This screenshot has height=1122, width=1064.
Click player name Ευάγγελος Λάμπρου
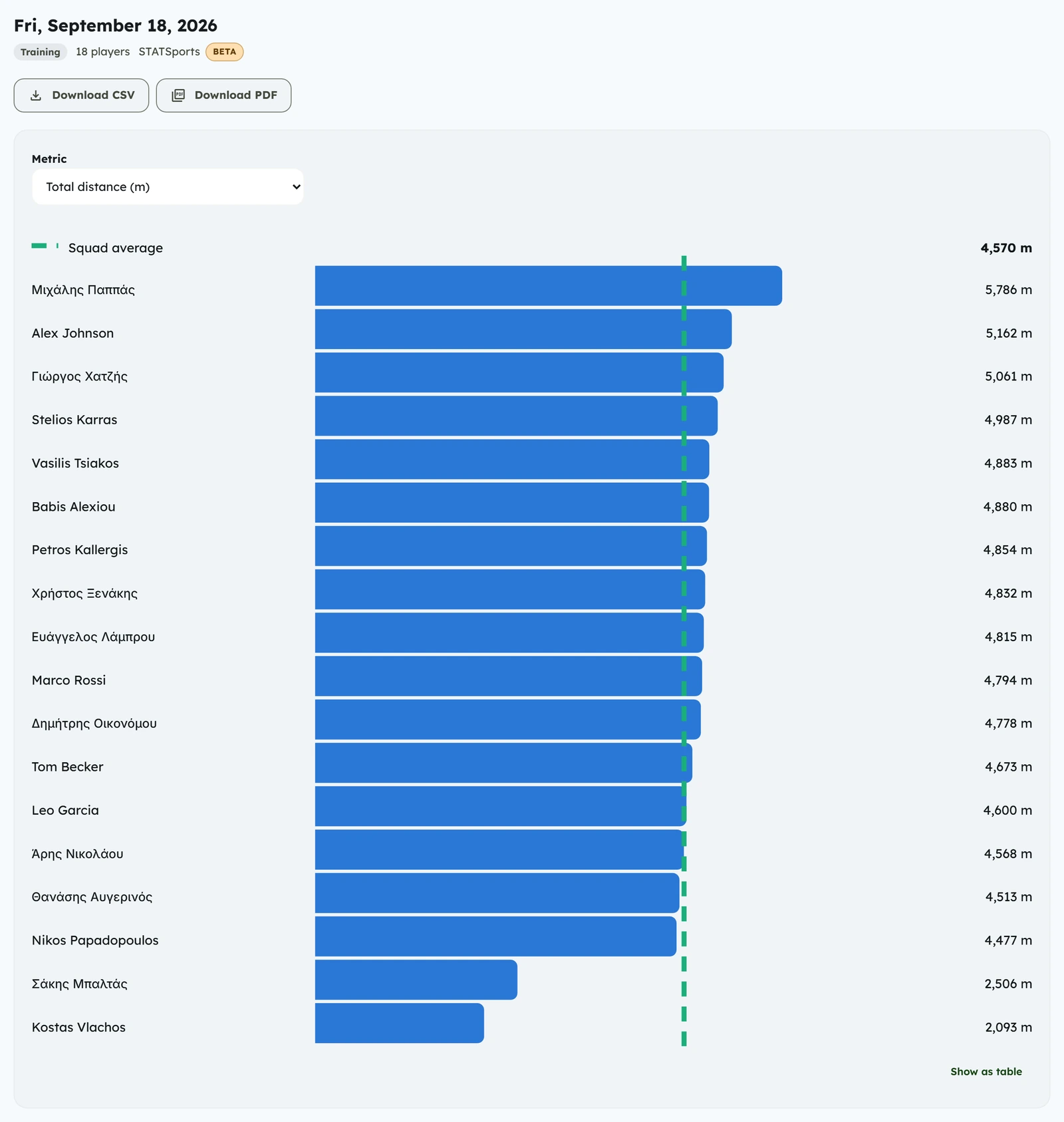pyautogui.click(x=93, y=636)
